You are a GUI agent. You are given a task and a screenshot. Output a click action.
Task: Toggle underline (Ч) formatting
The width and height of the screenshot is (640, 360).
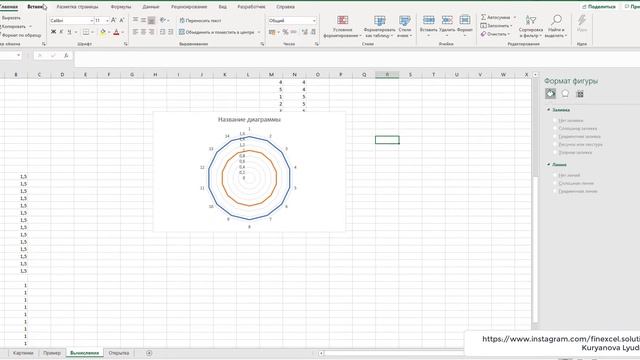click(x=69, y=32)
